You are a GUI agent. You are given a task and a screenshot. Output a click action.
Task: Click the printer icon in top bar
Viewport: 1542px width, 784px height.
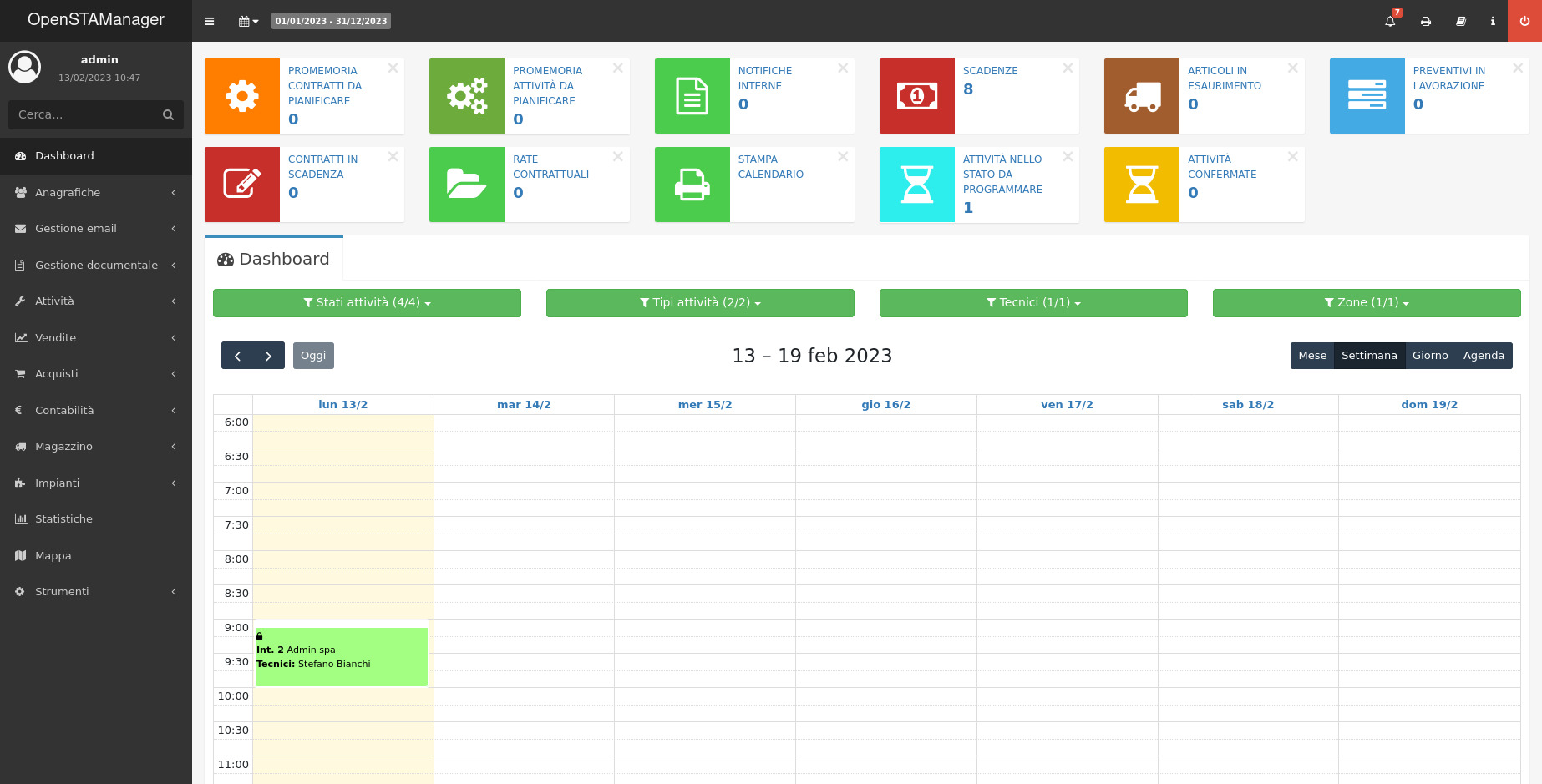pyautogui.click(x=1426, y=21)
